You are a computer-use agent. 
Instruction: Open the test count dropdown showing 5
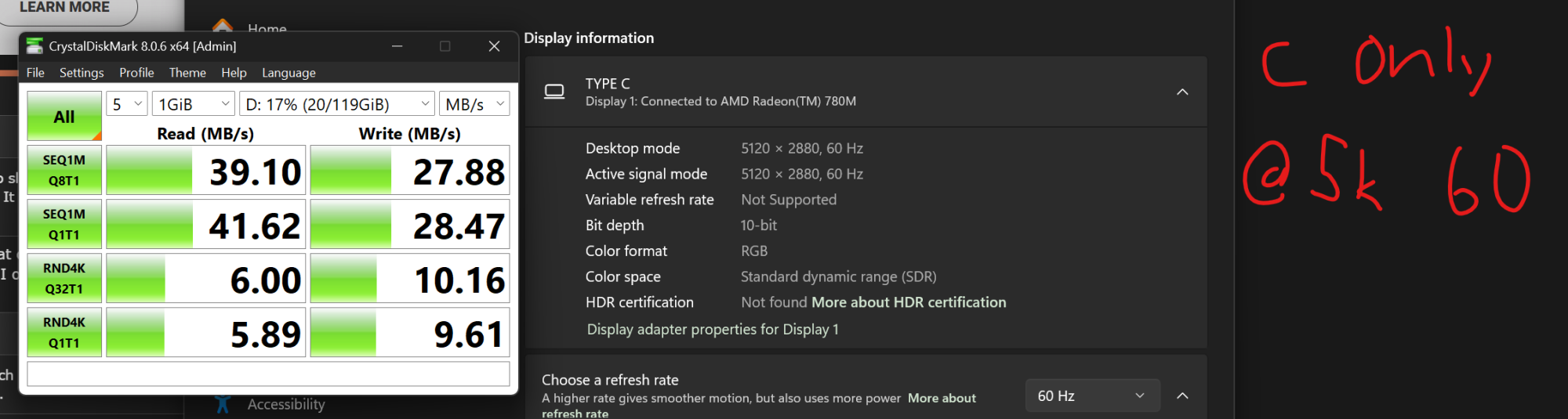(x=127, y=103)
